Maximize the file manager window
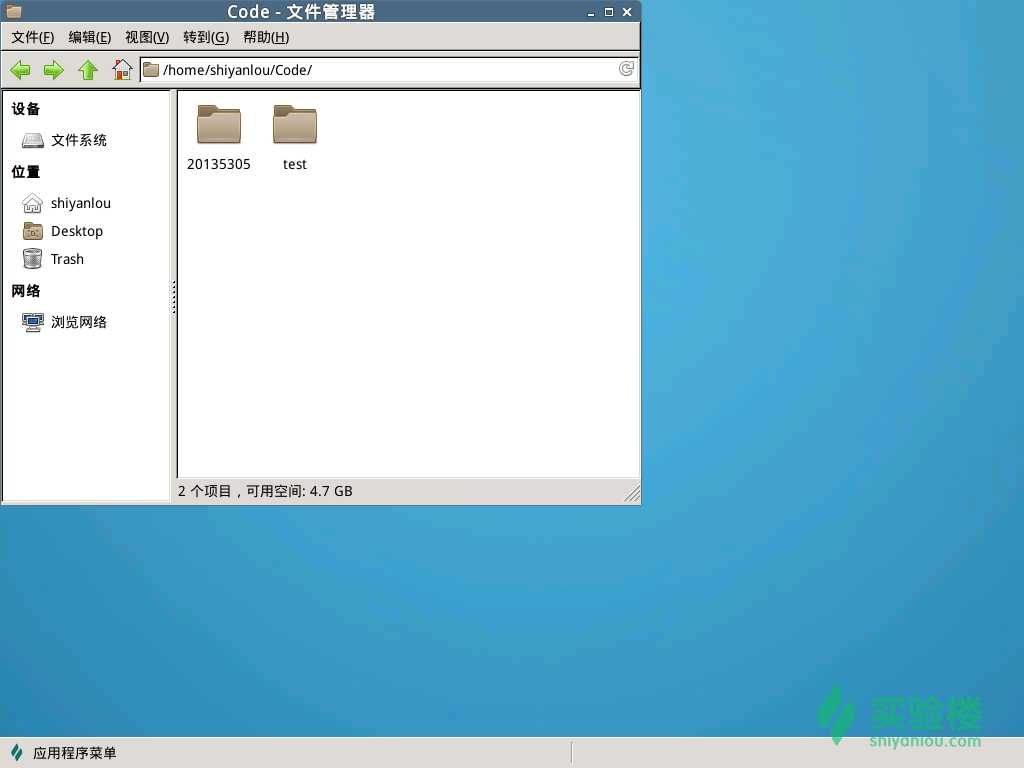The width and height of the screenshot is (1024, 768). 609,12
